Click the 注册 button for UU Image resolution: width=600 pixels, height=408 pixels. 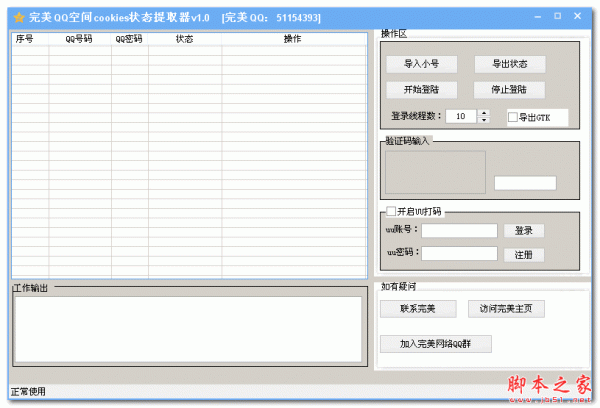point(524,255)
